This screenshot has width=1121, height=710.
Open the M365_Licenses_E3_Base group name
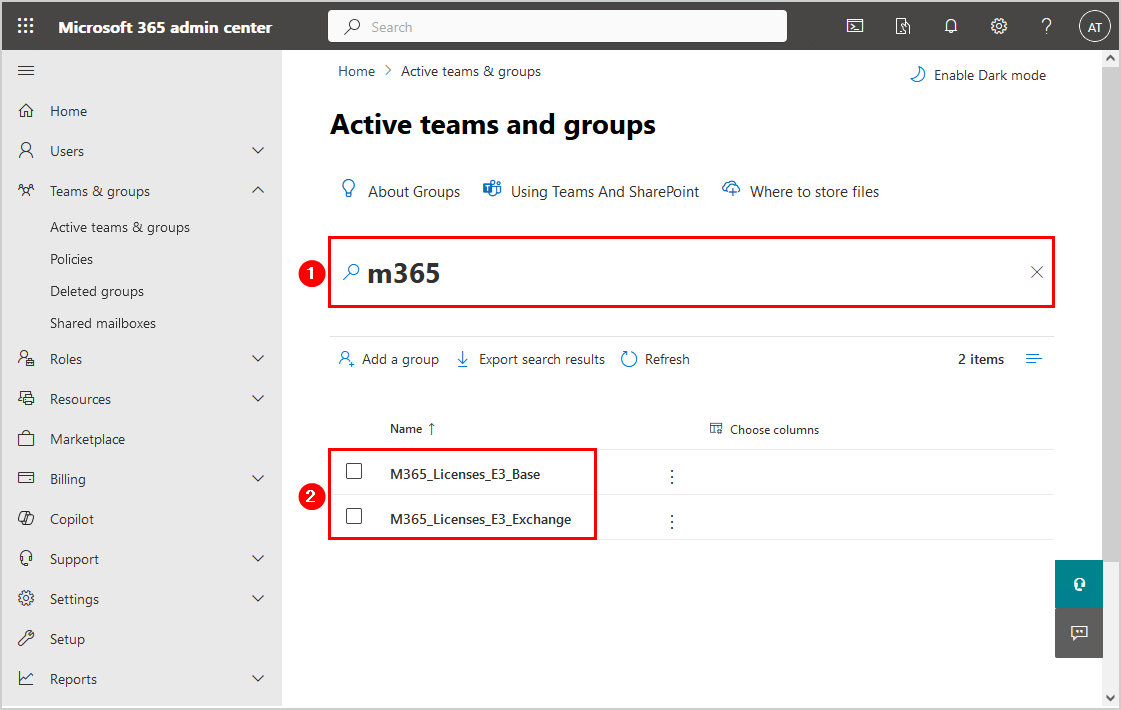click(465, 474)
